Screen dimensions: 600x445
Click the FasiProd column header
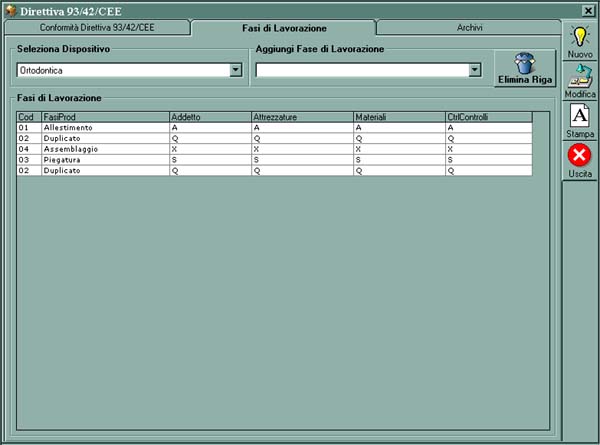click(x=105, y=117)
